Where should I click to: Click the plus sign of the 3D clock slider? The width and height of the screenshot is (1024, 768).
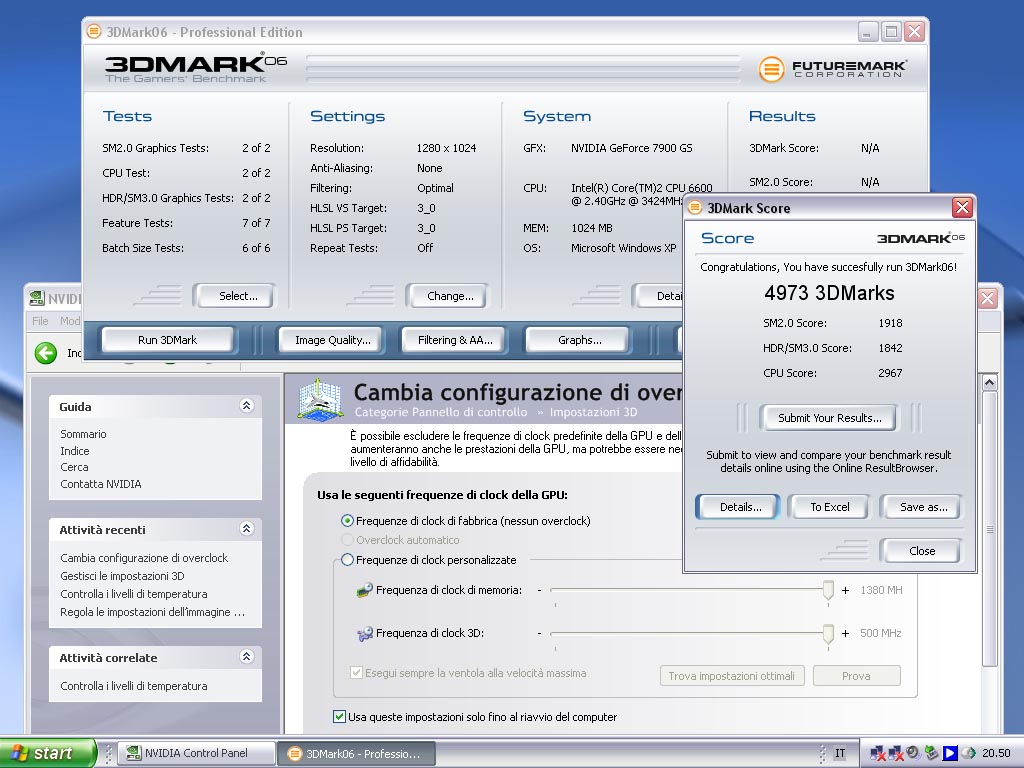tap(845, 633)
